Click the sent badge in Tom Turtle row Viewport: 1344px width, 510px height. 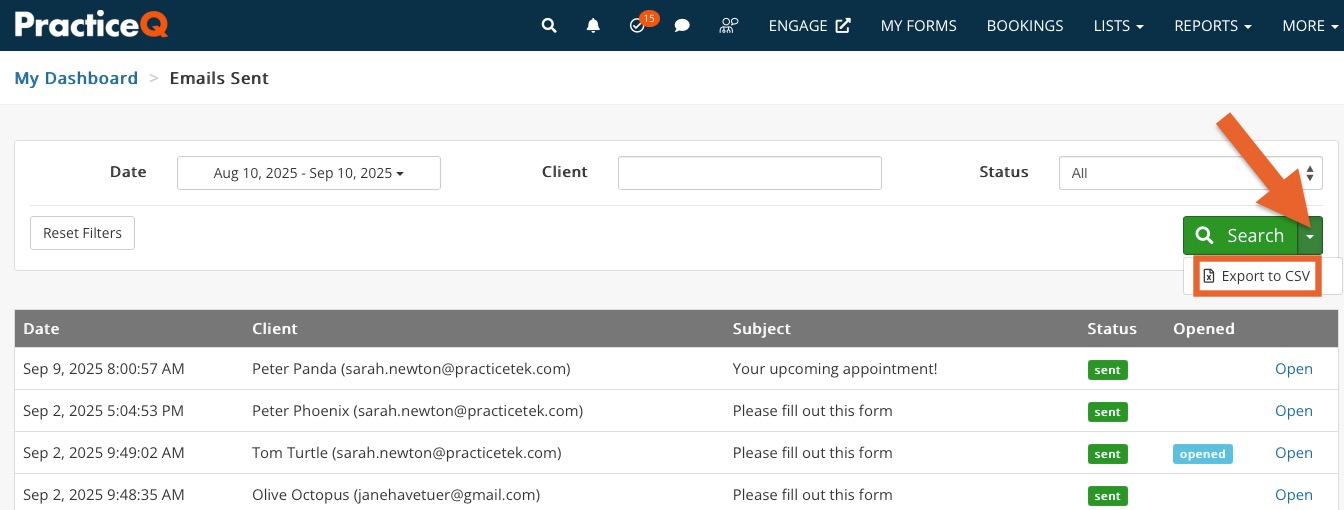pos(1107,454)
